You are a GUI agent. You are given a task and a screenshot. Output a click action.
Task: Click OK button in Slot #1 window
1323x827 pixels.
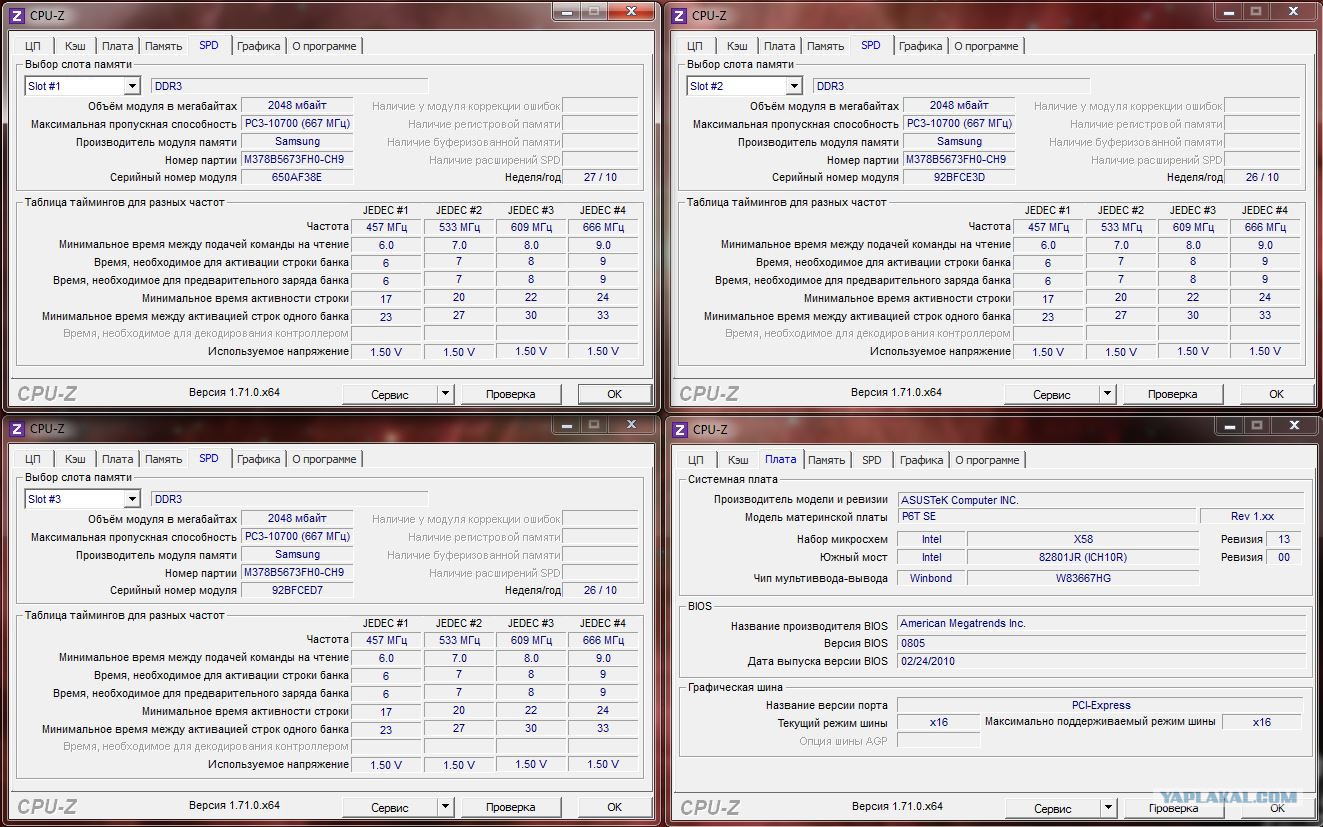tap(615, 394)
